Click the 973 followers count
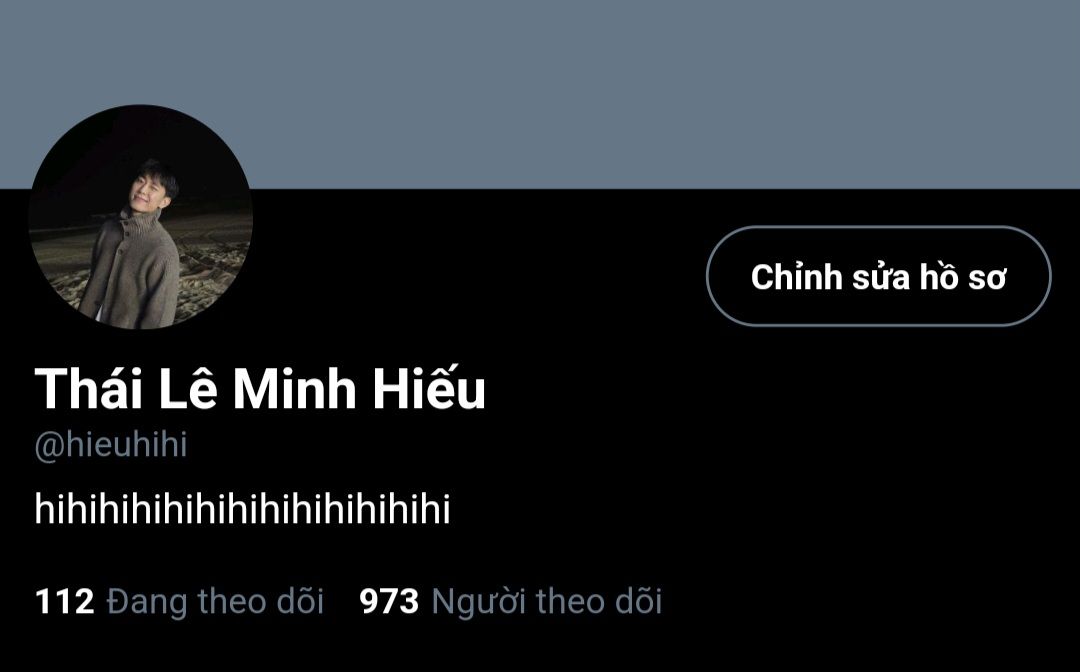 click(x=388, y=602)
